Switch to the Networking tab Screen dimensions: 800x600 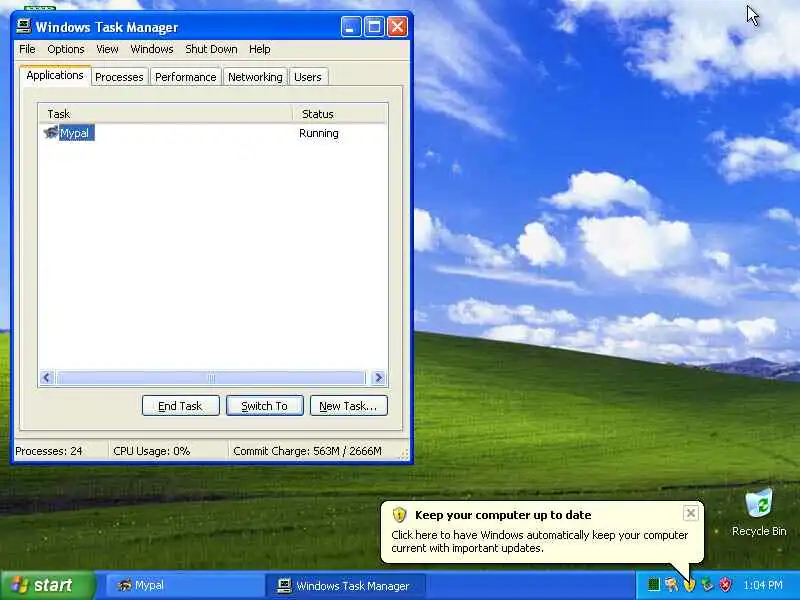click(x=255, y=77)
